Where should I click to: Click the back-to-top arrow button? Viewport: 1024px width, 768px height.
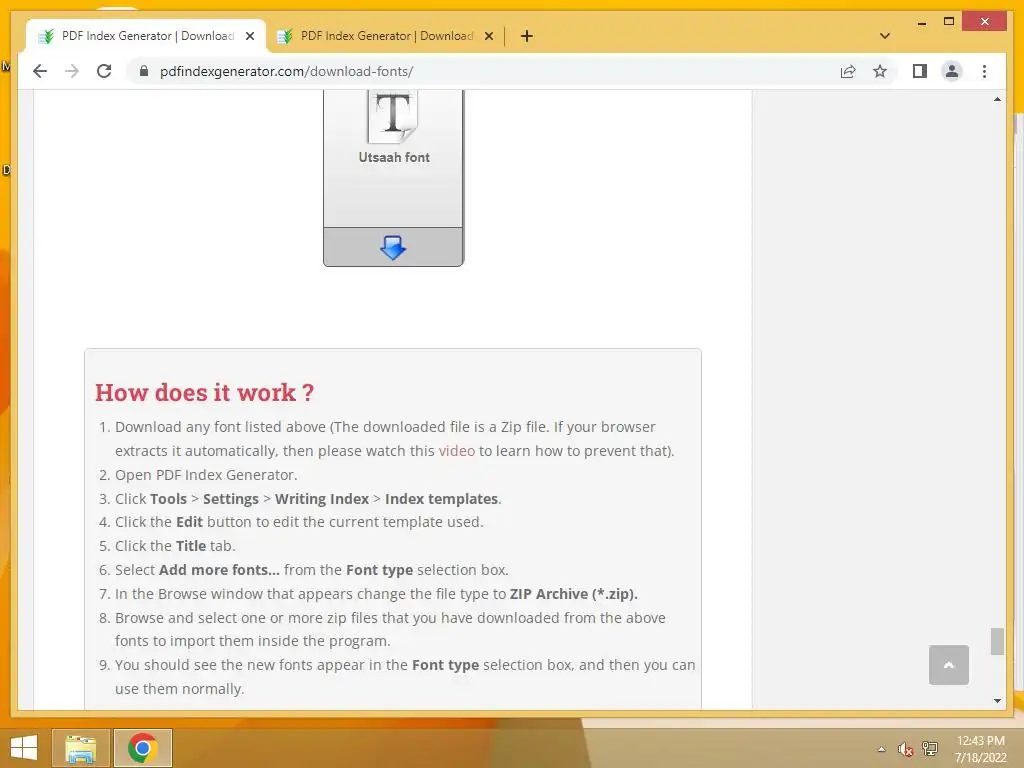tap(948, 665)
